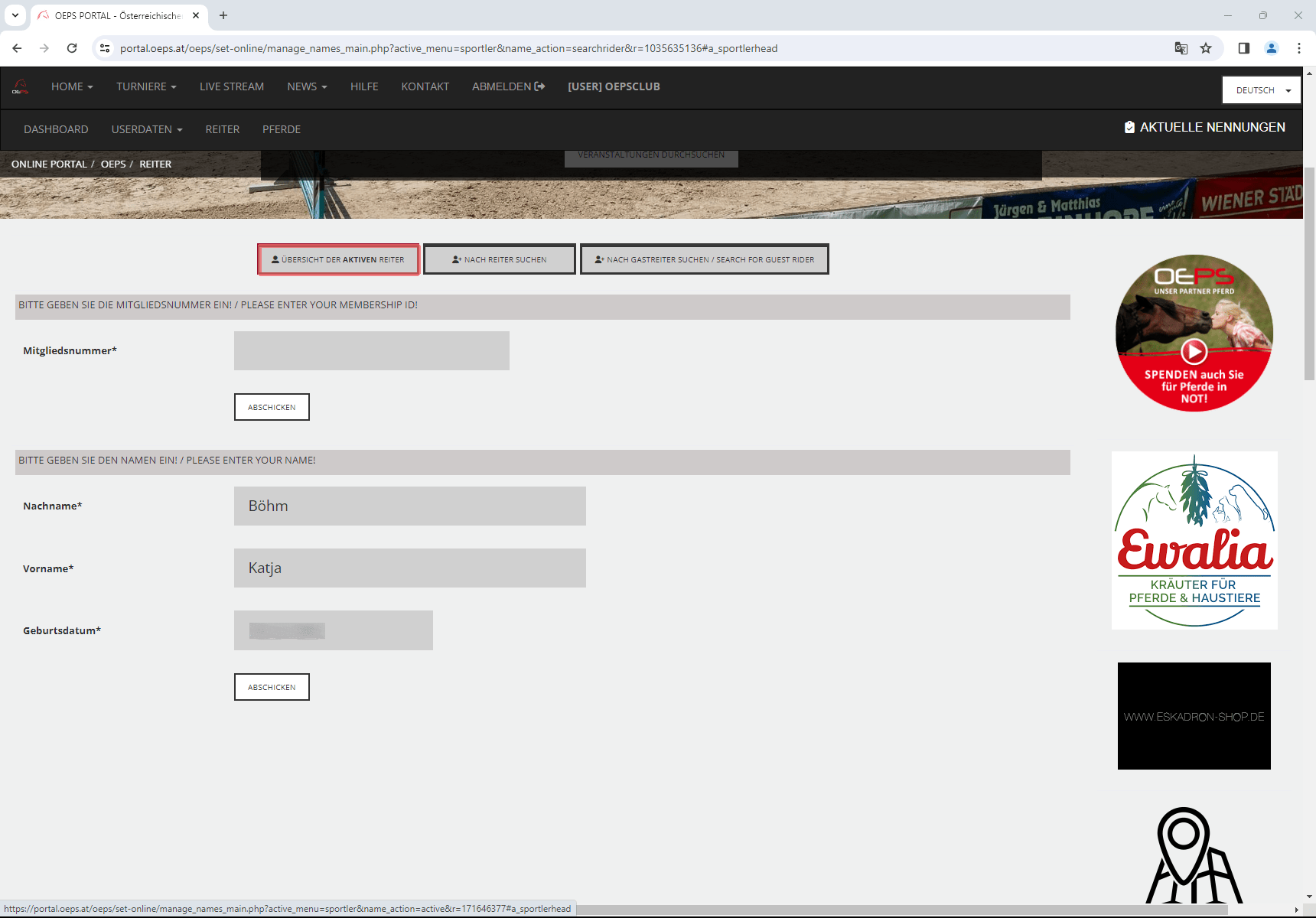This screenshot has height=918, width=1316.
Task: Expand the USERDATEN dropdown menu
Action: click(x=147, y=129)
